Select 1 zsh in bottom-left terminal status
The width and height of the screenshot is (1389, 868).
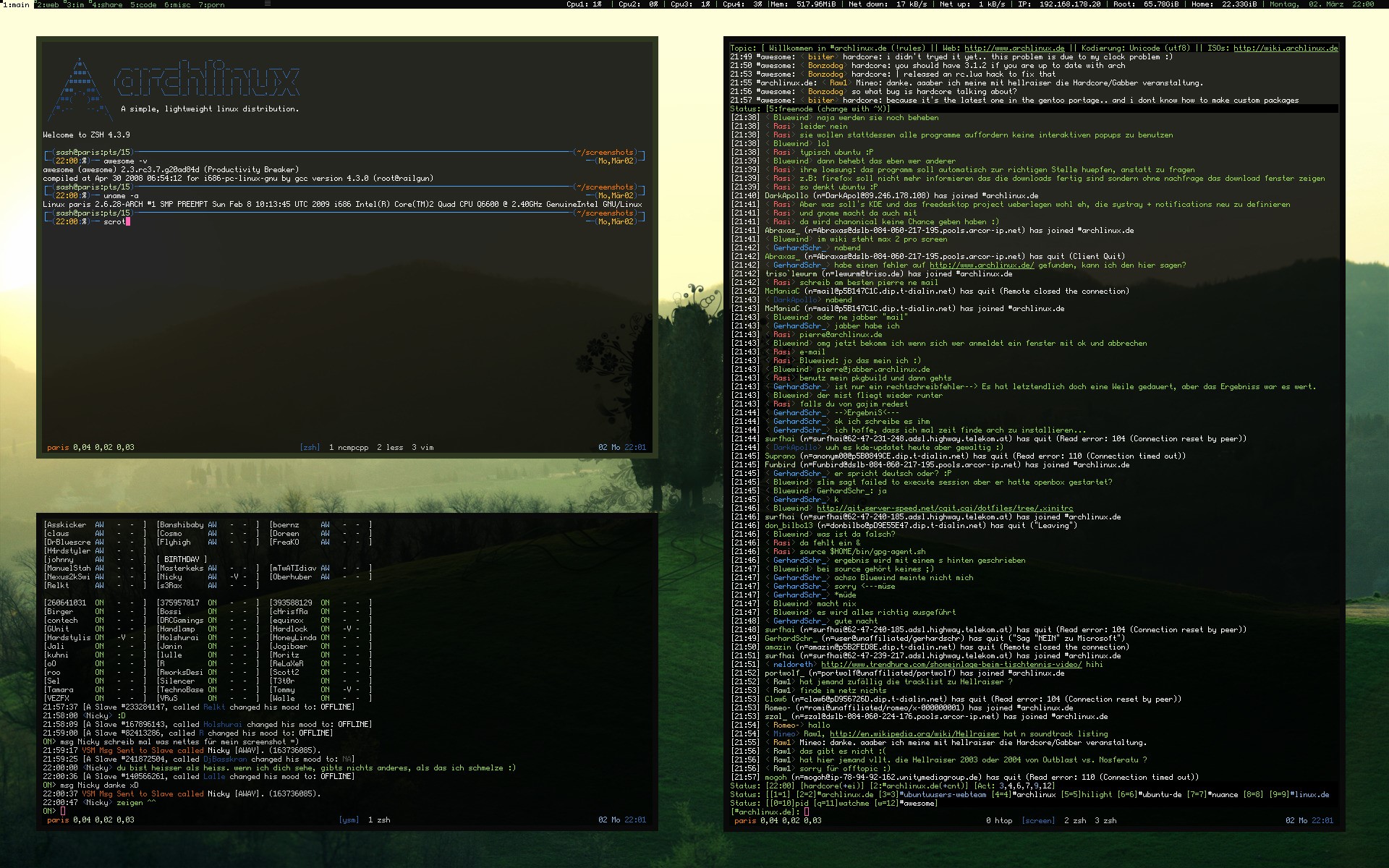[x=379, y=820]
